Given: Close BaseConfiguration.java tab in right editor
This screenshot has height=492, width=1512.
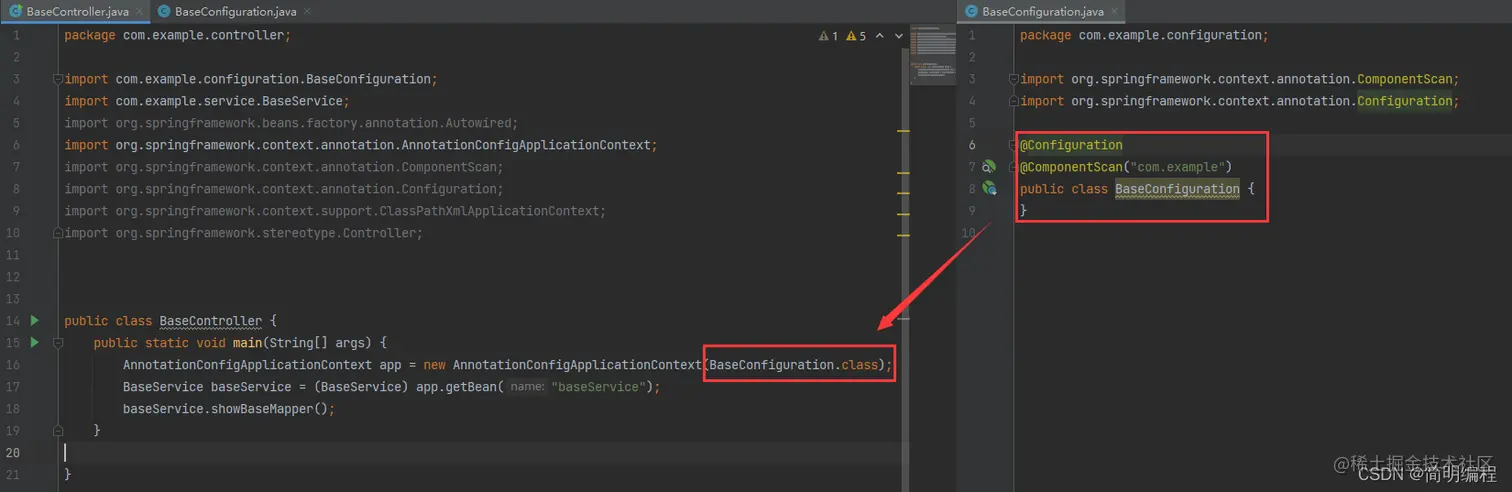Looking at the screenshot, I should [1112, 12].
